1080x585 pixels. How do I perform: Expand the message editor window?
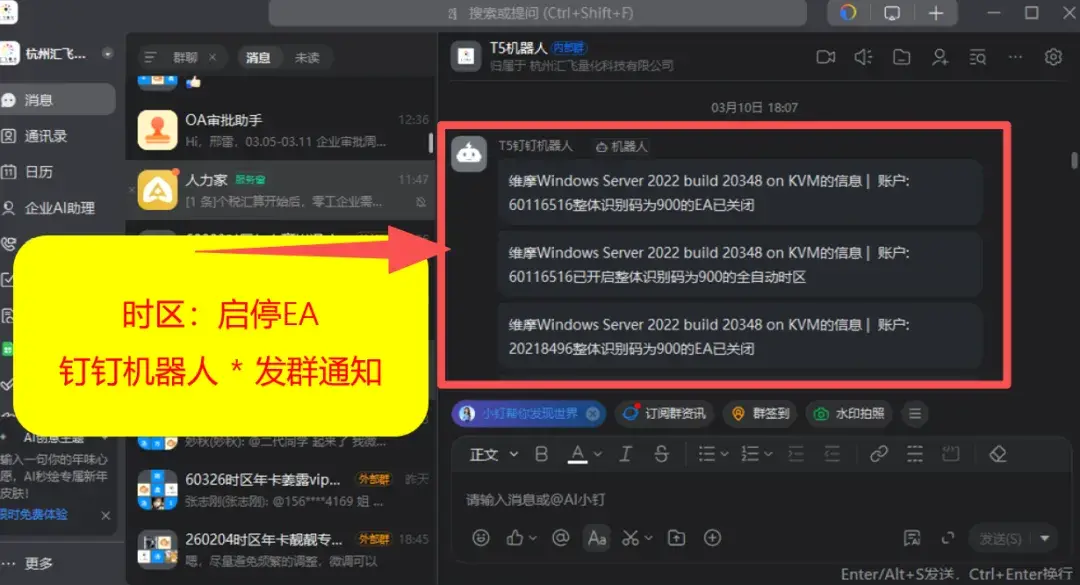click(948, 538)
